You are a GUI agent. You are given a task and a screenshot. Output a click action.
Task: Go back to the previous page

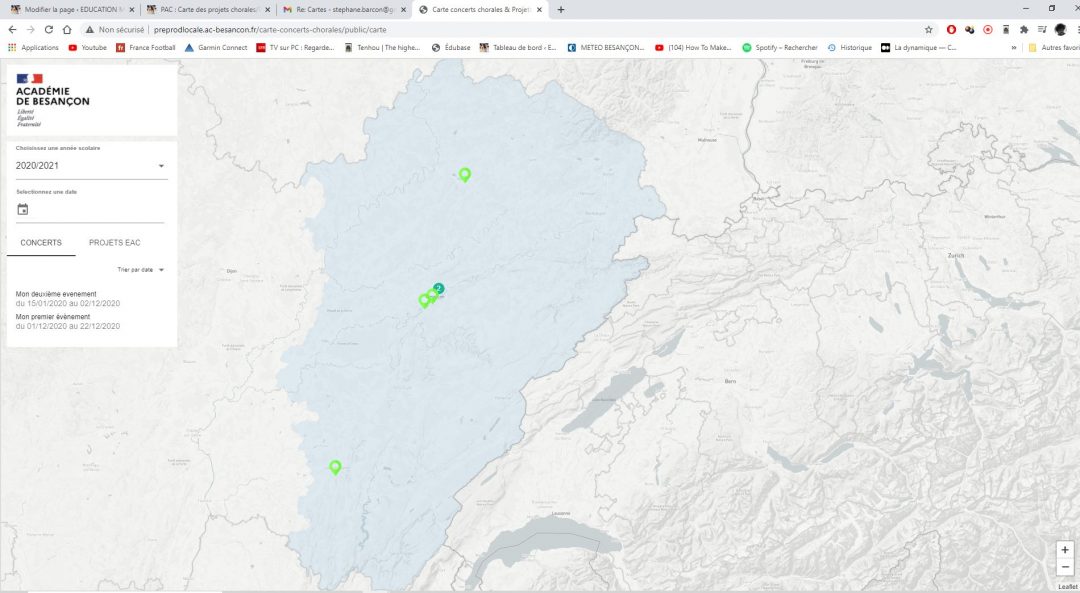point(12,30)
